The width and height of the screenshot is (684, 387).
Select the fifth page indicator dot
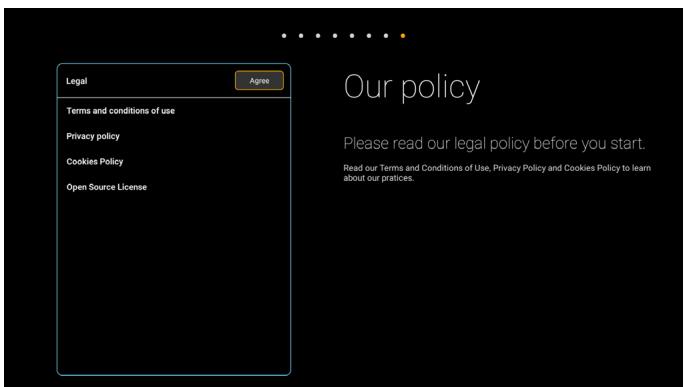[352, 36]
